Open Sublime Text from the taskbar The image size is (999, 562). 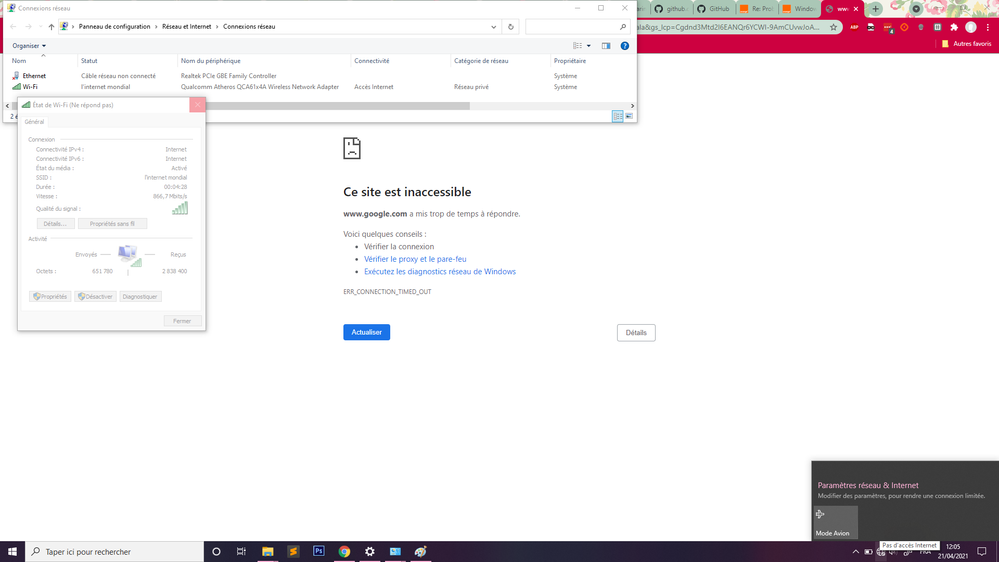click(293, 551)
